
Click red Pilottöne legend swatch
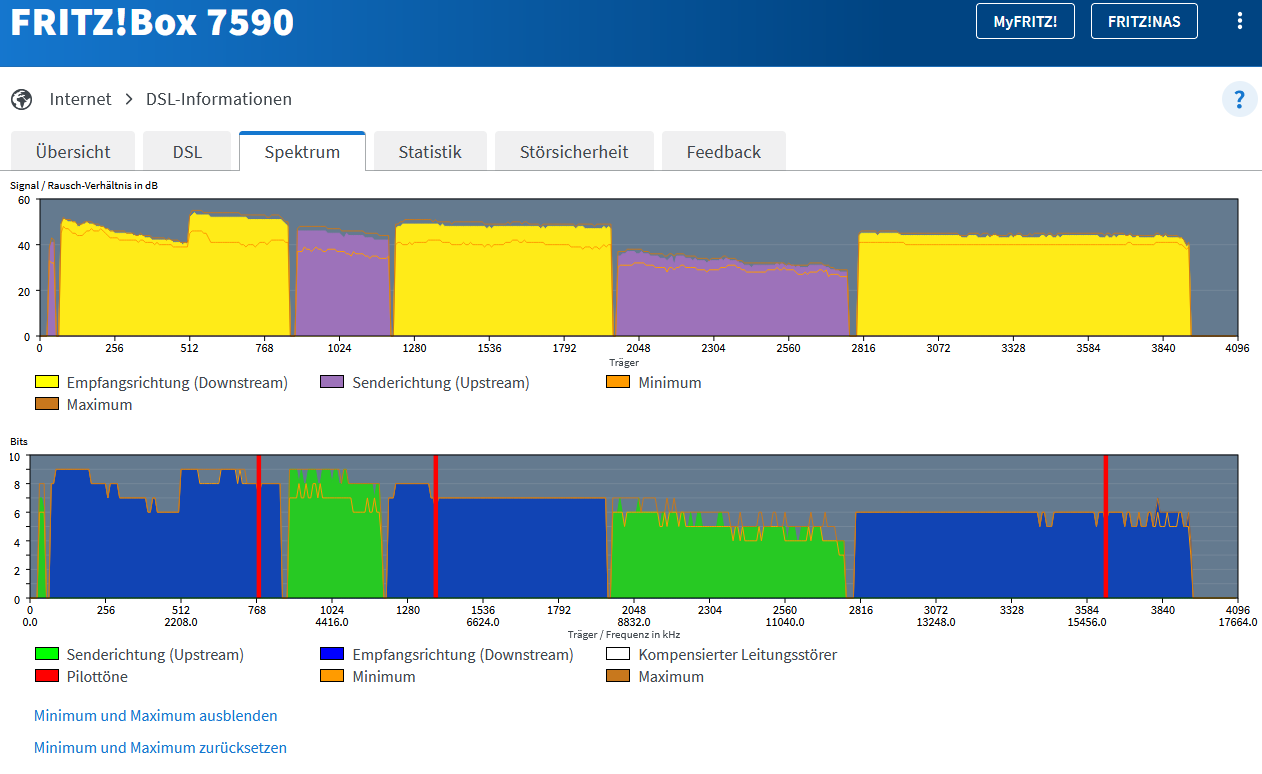[47, 676]
